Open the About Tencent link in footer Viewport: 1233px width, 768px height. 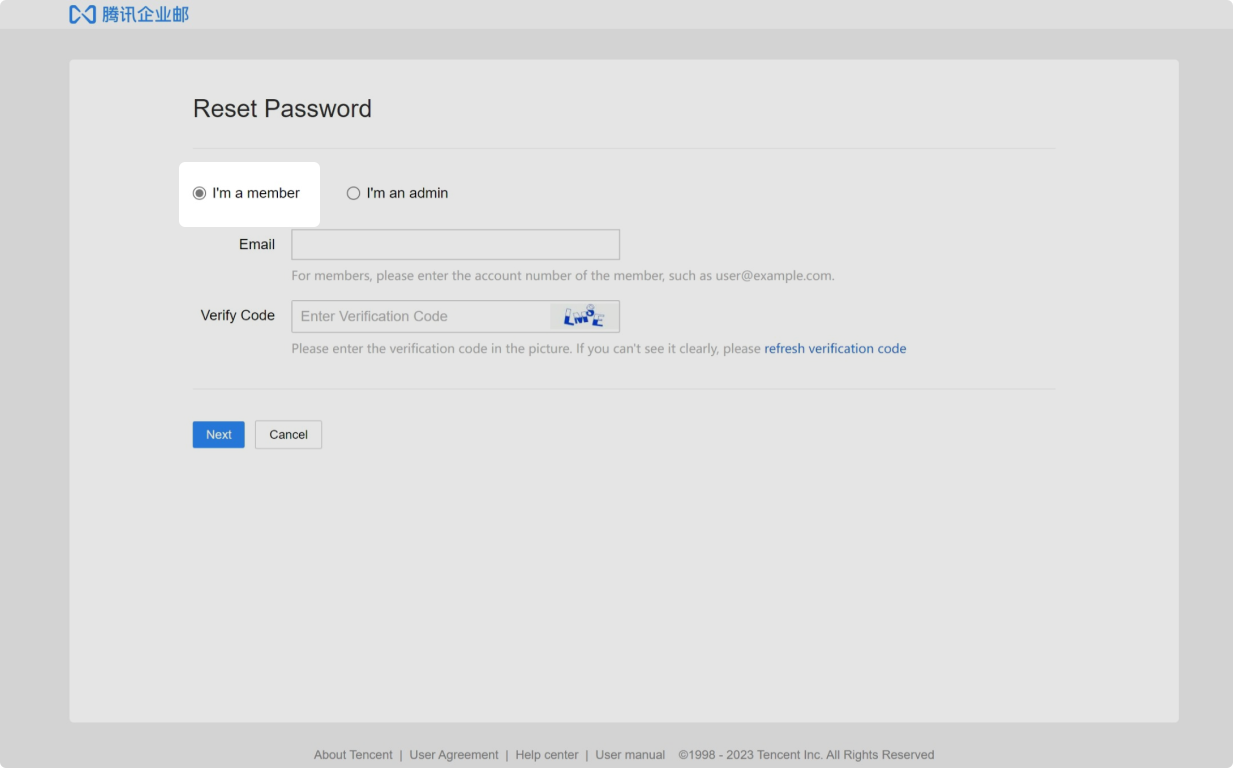pyautogui.click(x=353, y=754)
